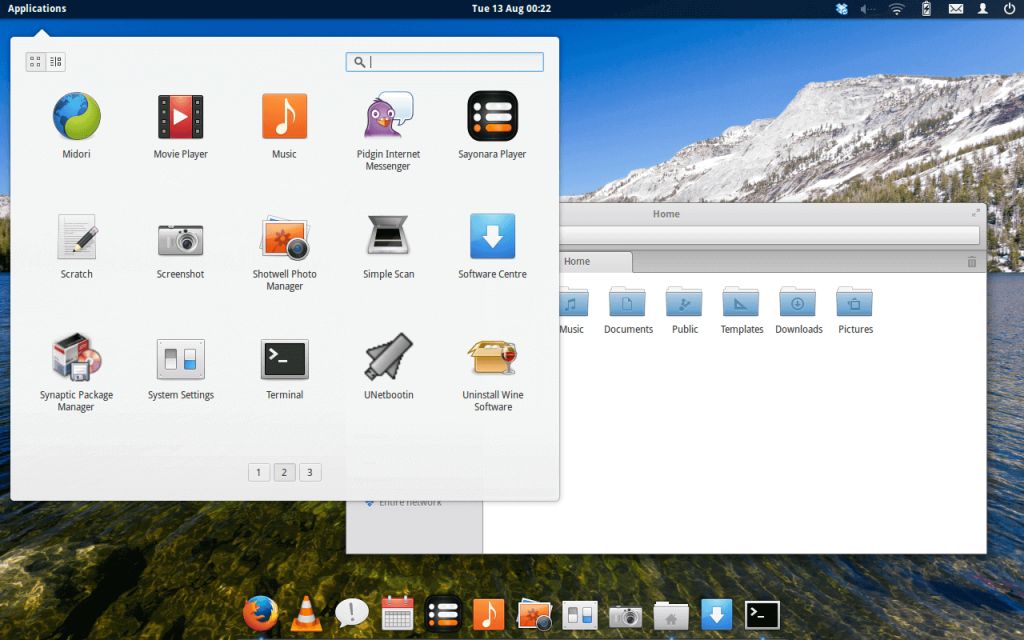Open Sayonara Player in launcher grid
This screenshot has width=1024, height=640.
pos(492,116)
